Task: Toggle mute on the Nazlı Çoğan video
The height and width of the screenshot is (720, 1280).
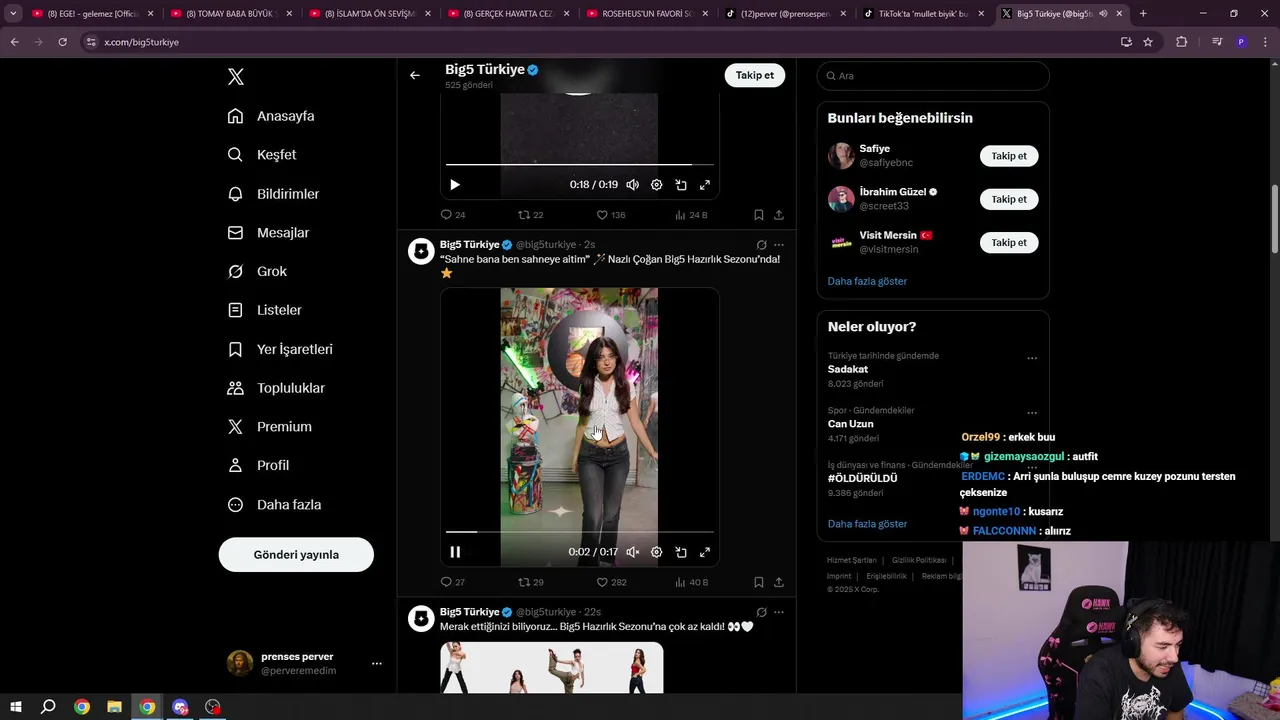Action: click(633, 552)
